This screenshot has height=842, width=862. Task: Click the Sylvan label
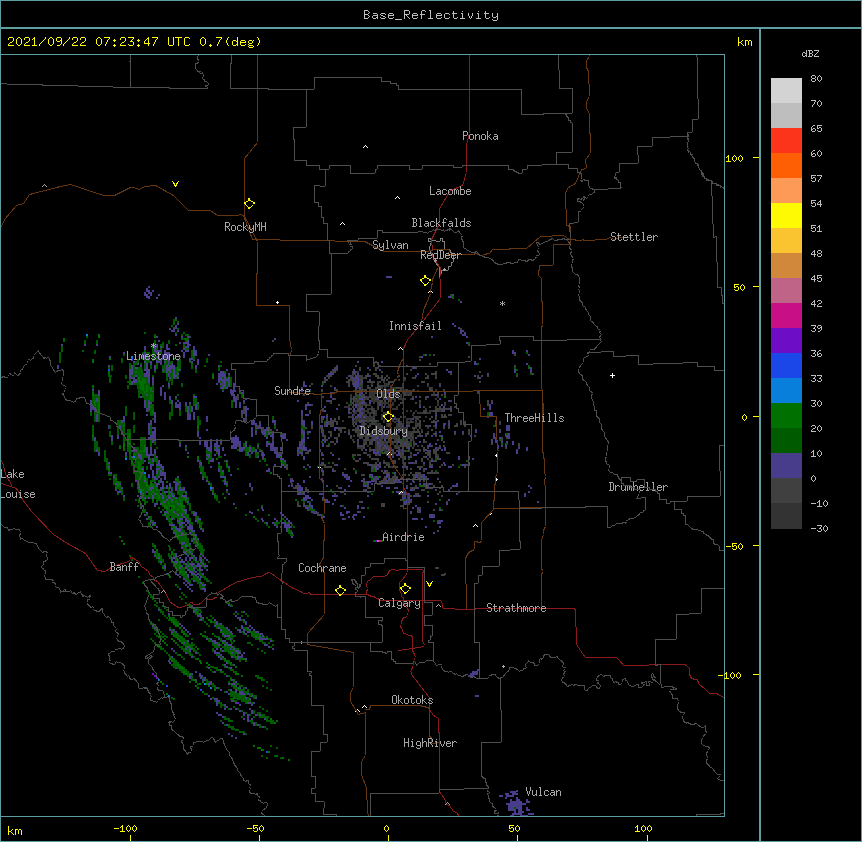390,245
